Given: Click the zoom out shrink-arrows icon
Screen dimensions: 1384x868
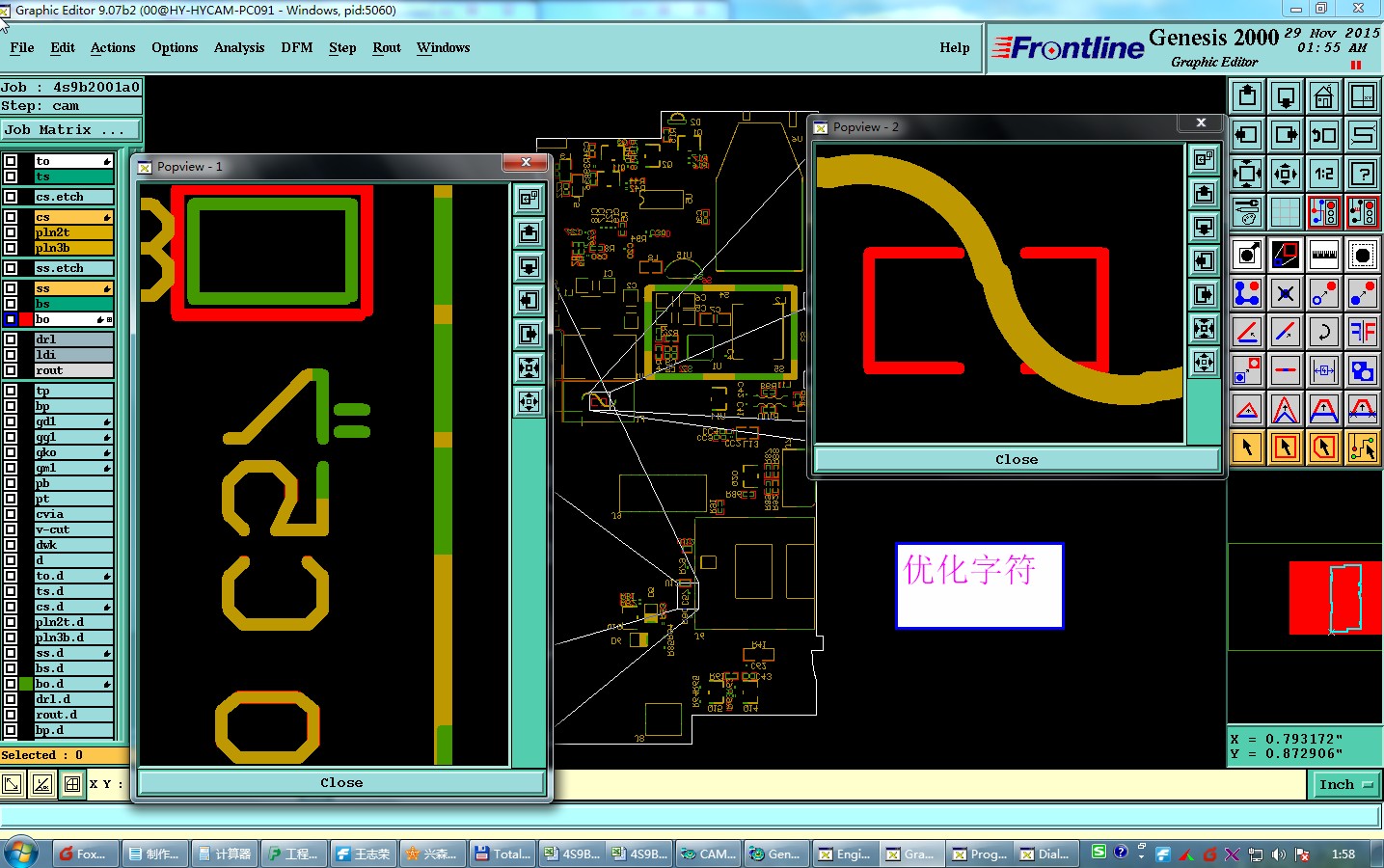Looking at the screenshot, I should pyautogui.click(x=1286, y=174).
